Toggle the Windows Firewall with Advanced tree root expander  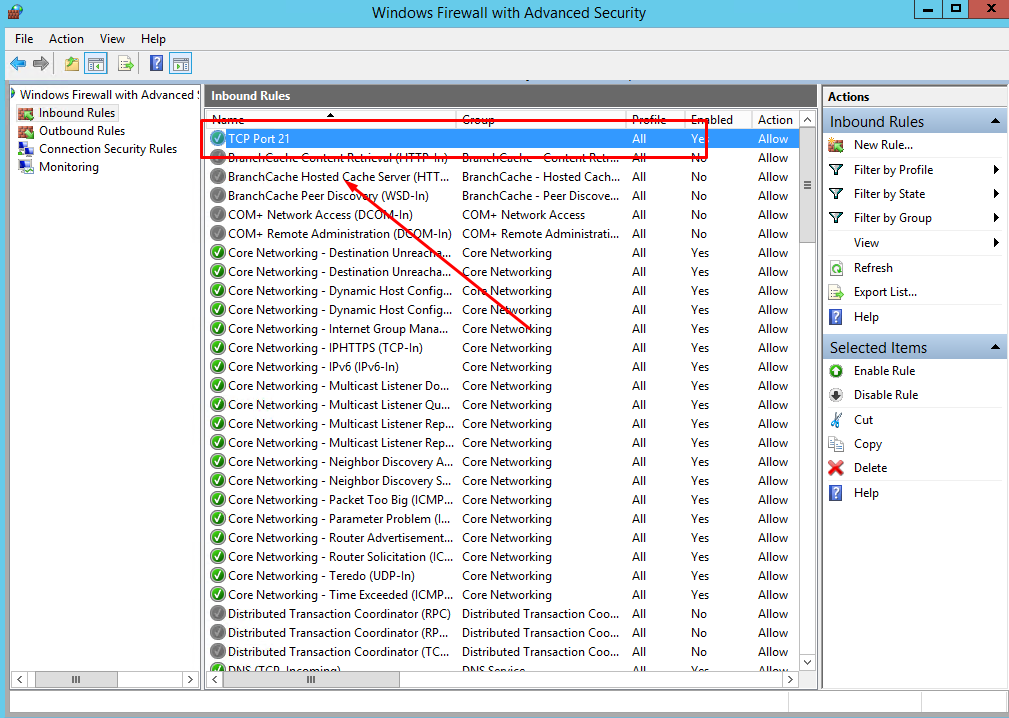click(x=13, y=95)
